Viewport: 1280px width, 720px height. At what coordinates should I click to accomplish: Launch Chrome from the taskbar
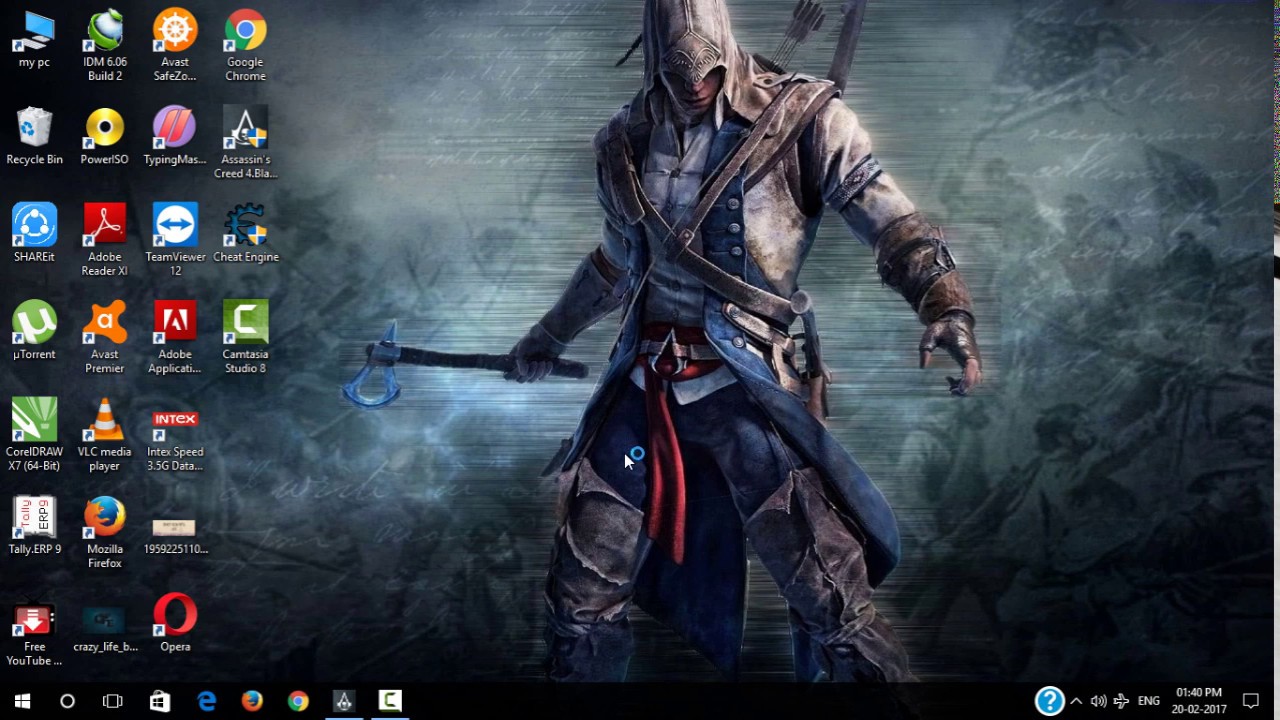(298, 701)
